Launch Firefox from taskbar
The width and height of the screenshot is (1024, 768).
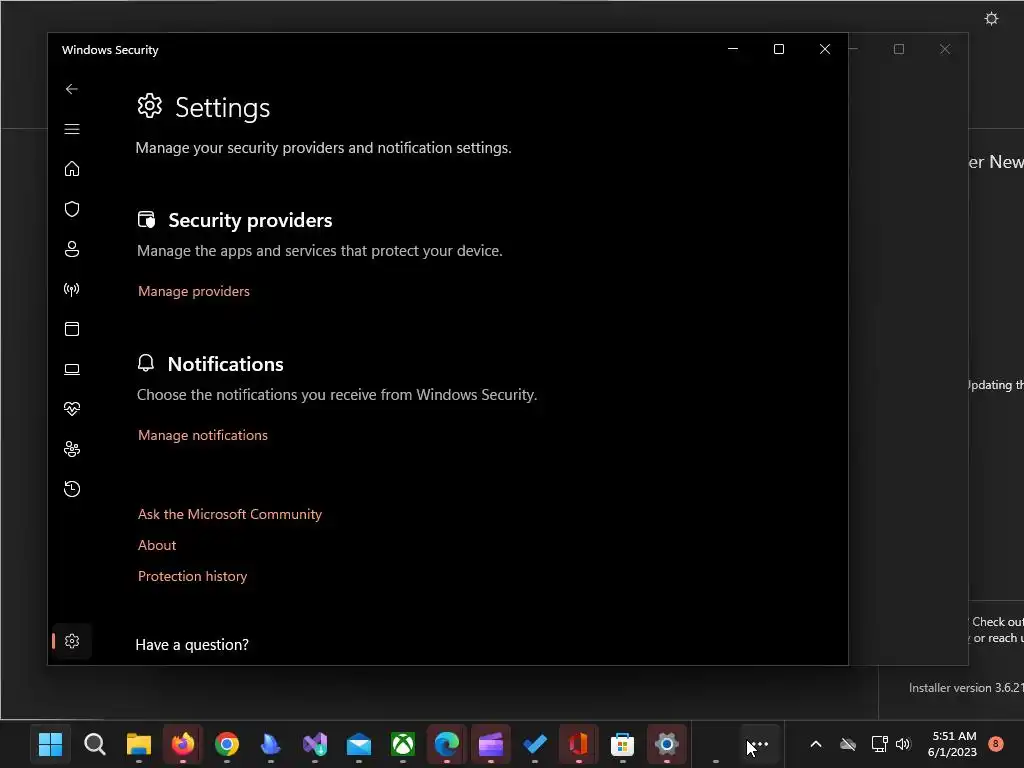pos(183,744)
